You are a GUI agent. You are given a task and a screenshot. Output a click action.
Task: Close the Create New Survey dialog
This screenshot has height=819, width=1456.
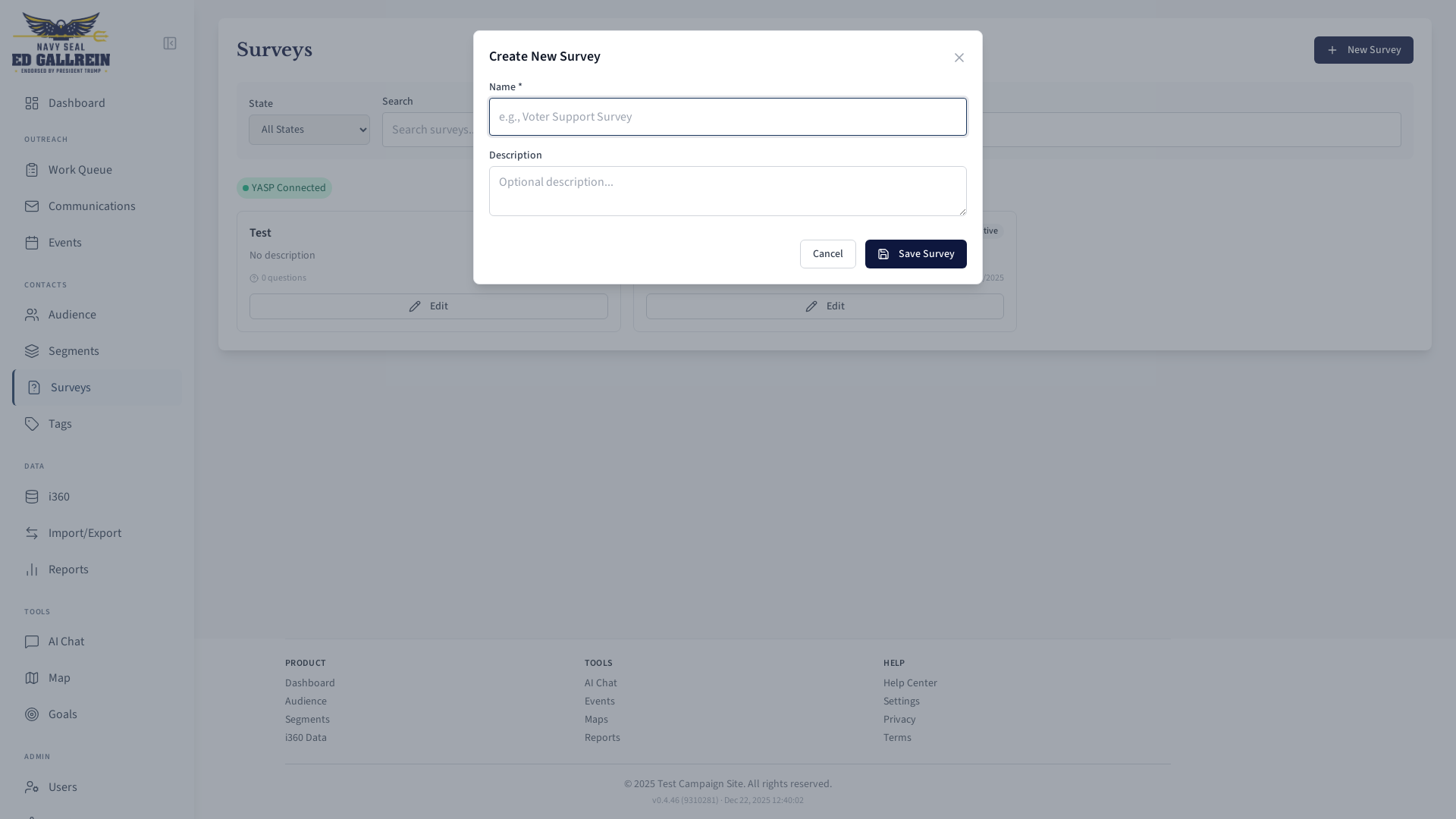[x=959, y=58]
